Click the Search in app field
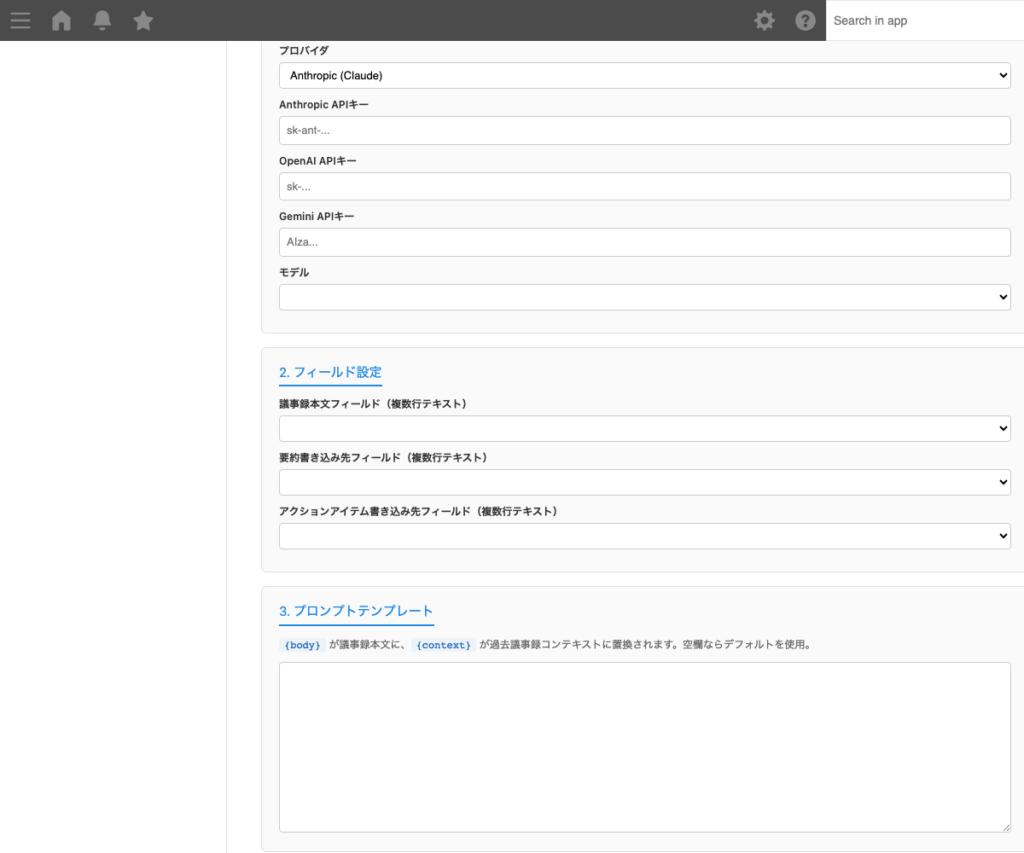Screen dimensions: 1024x853 pyautogui.click(x=920, y=20)
